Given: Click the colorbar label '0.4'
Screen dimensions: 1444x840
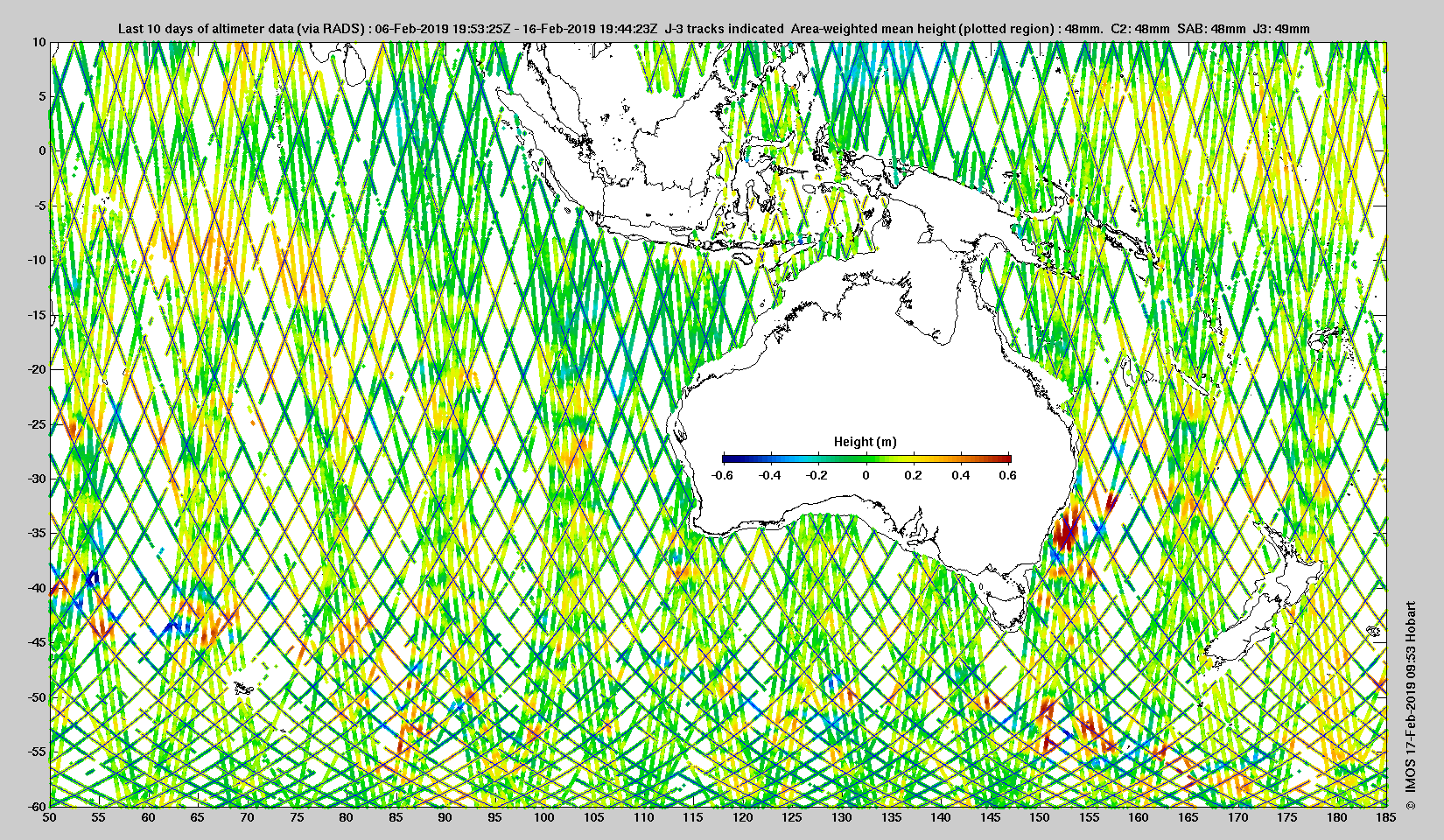Looking at the screenshot, I should point(961,475).
